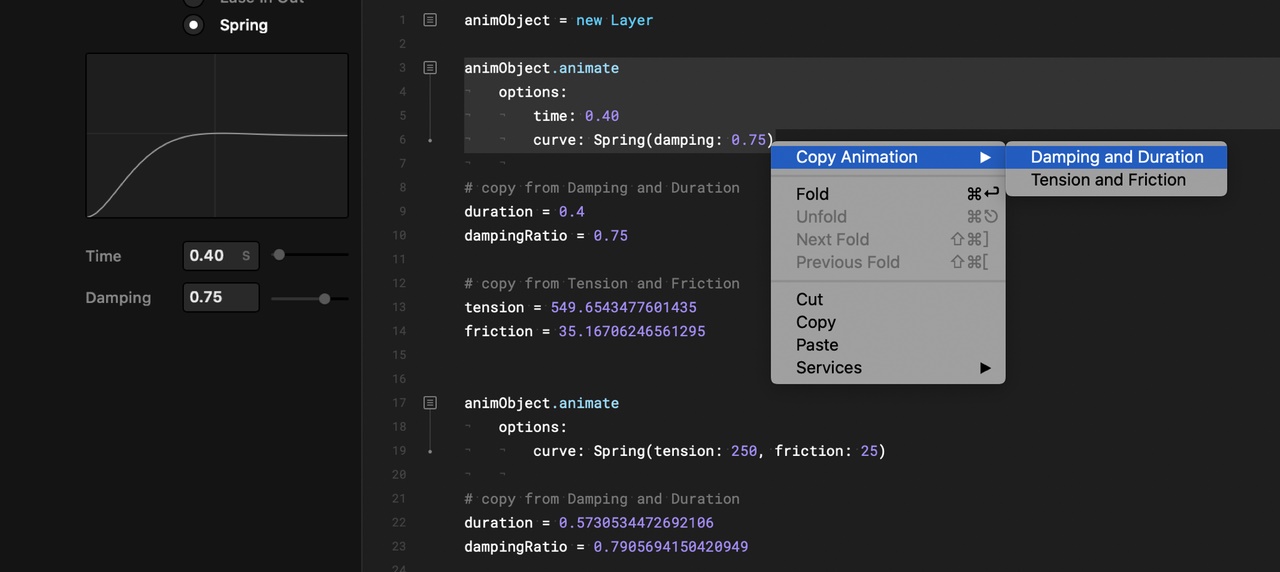
Task: Choose Cut from the context menu
Action: pos(810,299)
